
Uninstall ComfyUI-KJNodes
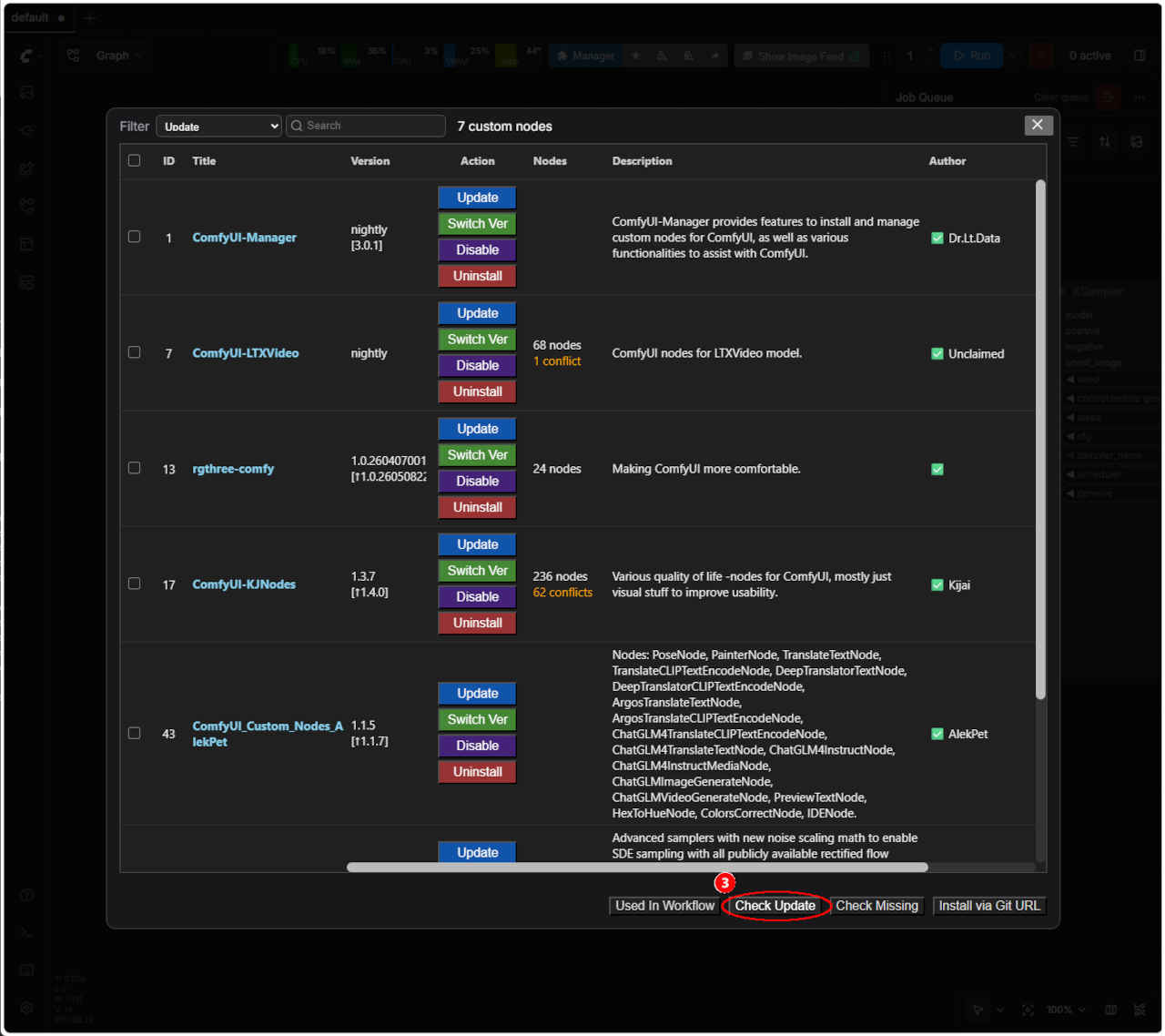point(477,623)
